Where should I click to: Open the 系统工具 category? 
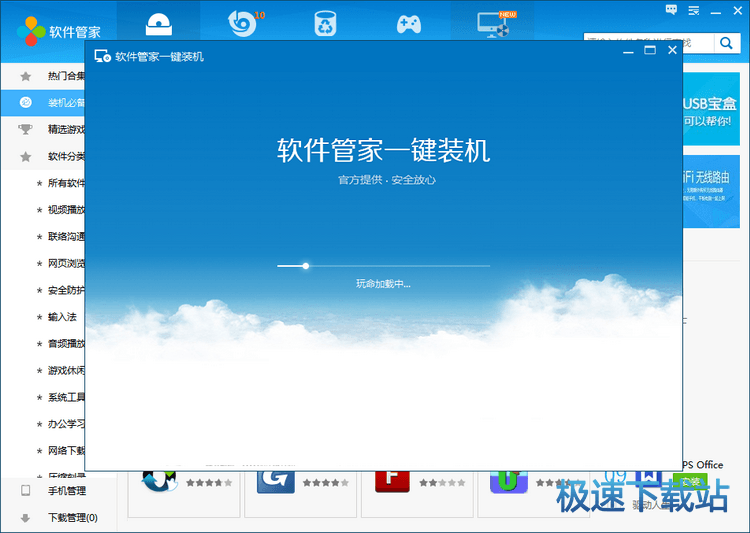pyautogui.click(x=66, y=397)
